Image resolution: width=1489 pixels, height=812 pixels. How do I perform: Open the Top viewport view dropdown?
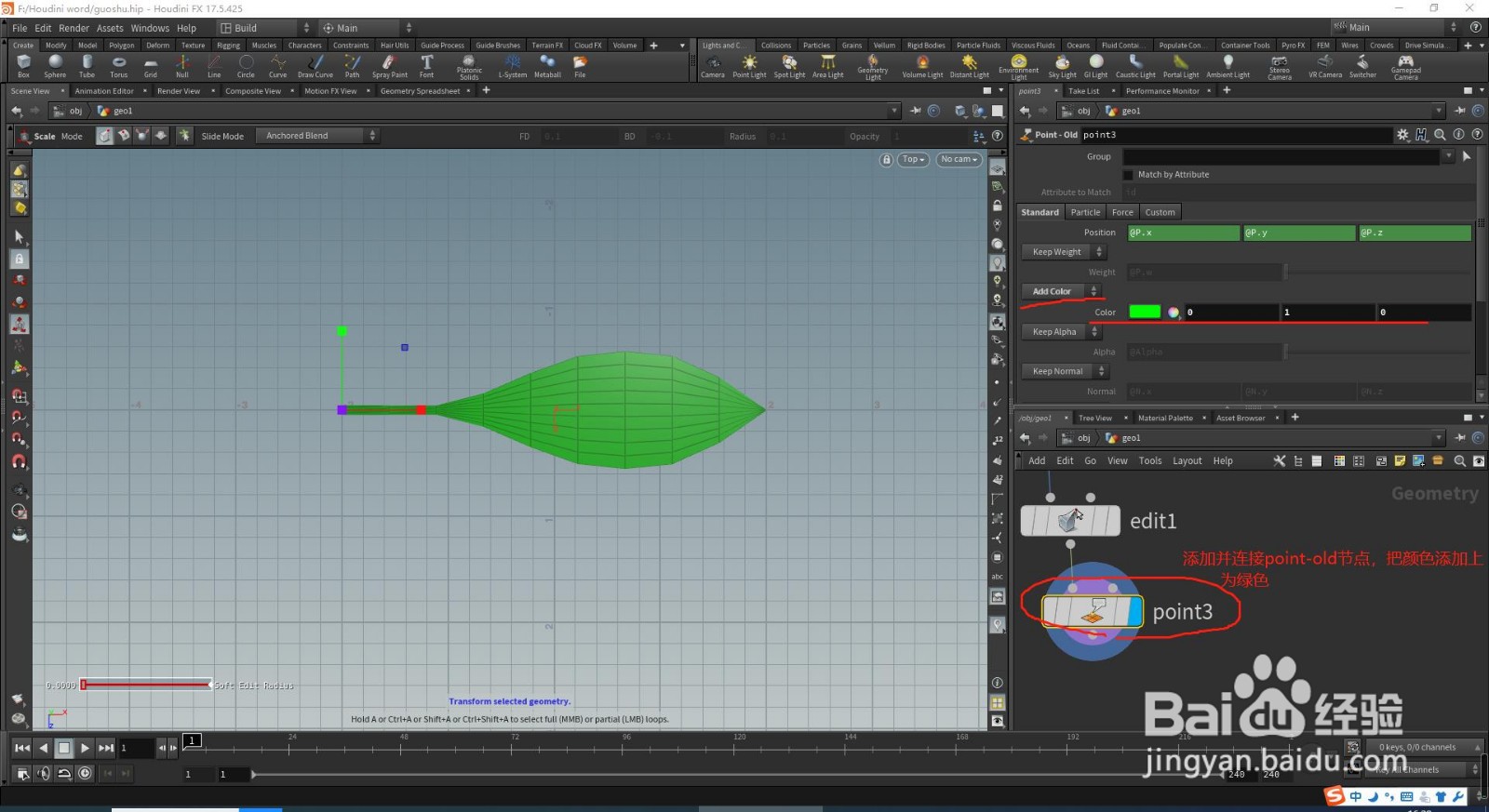[x=914, y=160]
